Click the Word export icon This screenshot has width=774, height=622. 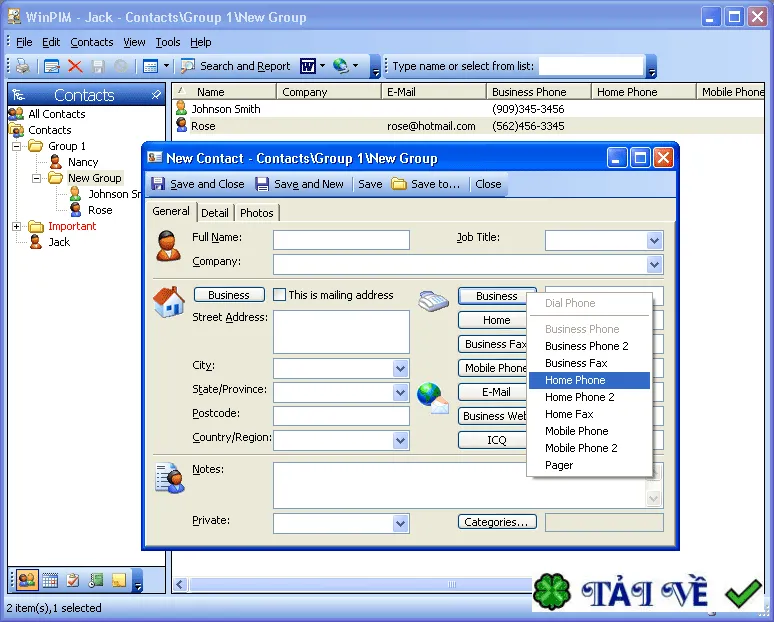308,66
